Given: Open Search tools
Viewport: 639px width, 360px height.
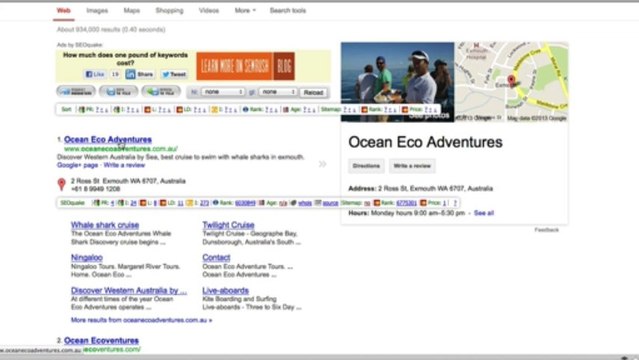Looking at the screenshot, I should click(x=288, y=11).
